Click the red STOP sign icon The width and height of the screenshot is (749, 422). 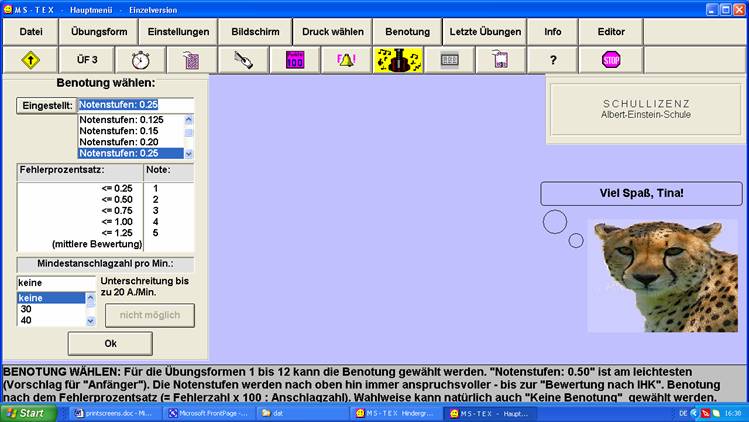611,60
